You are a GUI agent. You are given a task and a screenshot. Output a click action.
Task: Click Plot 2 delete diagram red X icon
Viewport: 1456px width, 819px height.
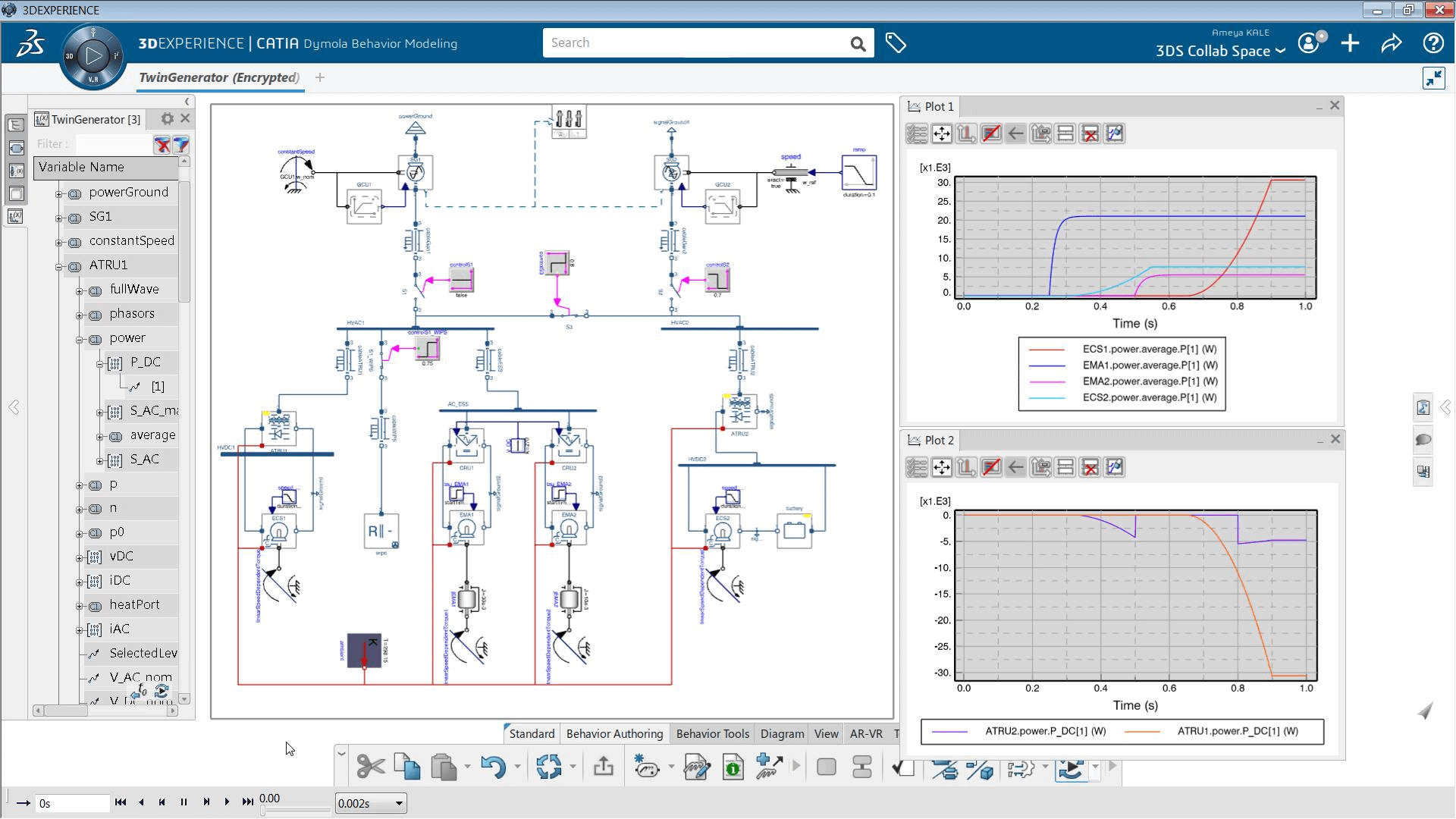[x=1090, y=468]
